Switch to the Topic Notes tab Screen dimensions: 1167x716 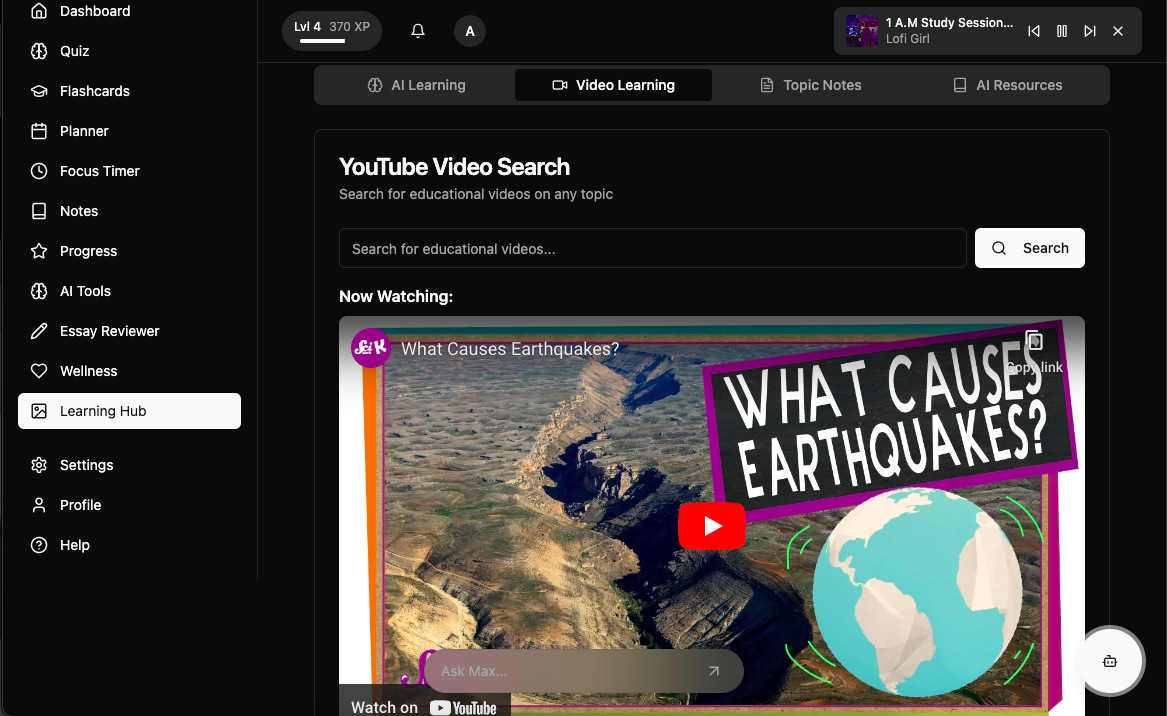(x=810, y=85)
